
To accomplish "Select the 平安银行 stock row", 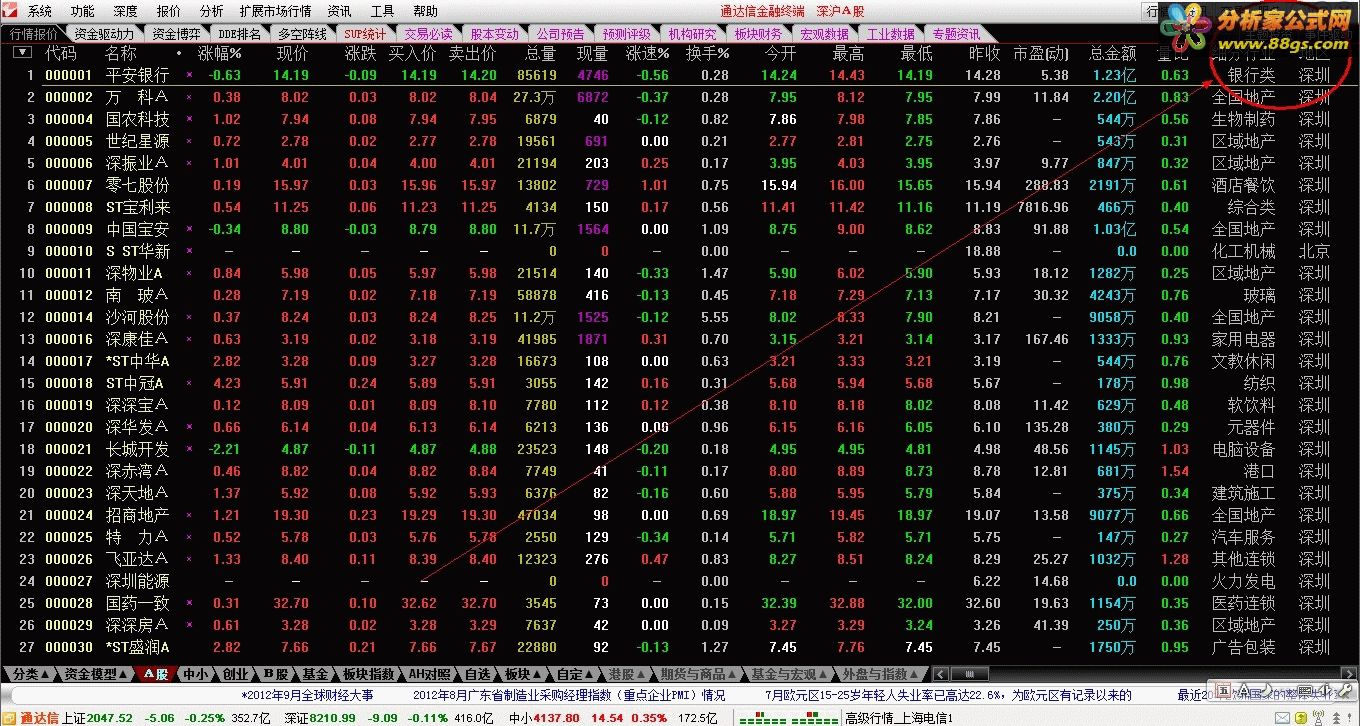I will coord(680,75).
